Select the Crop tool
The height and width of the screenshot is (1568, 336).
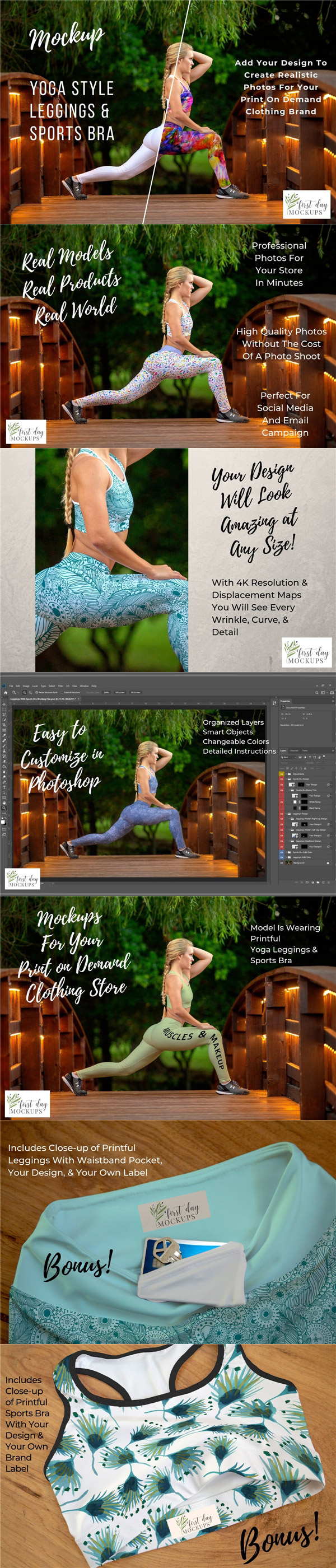4,725
